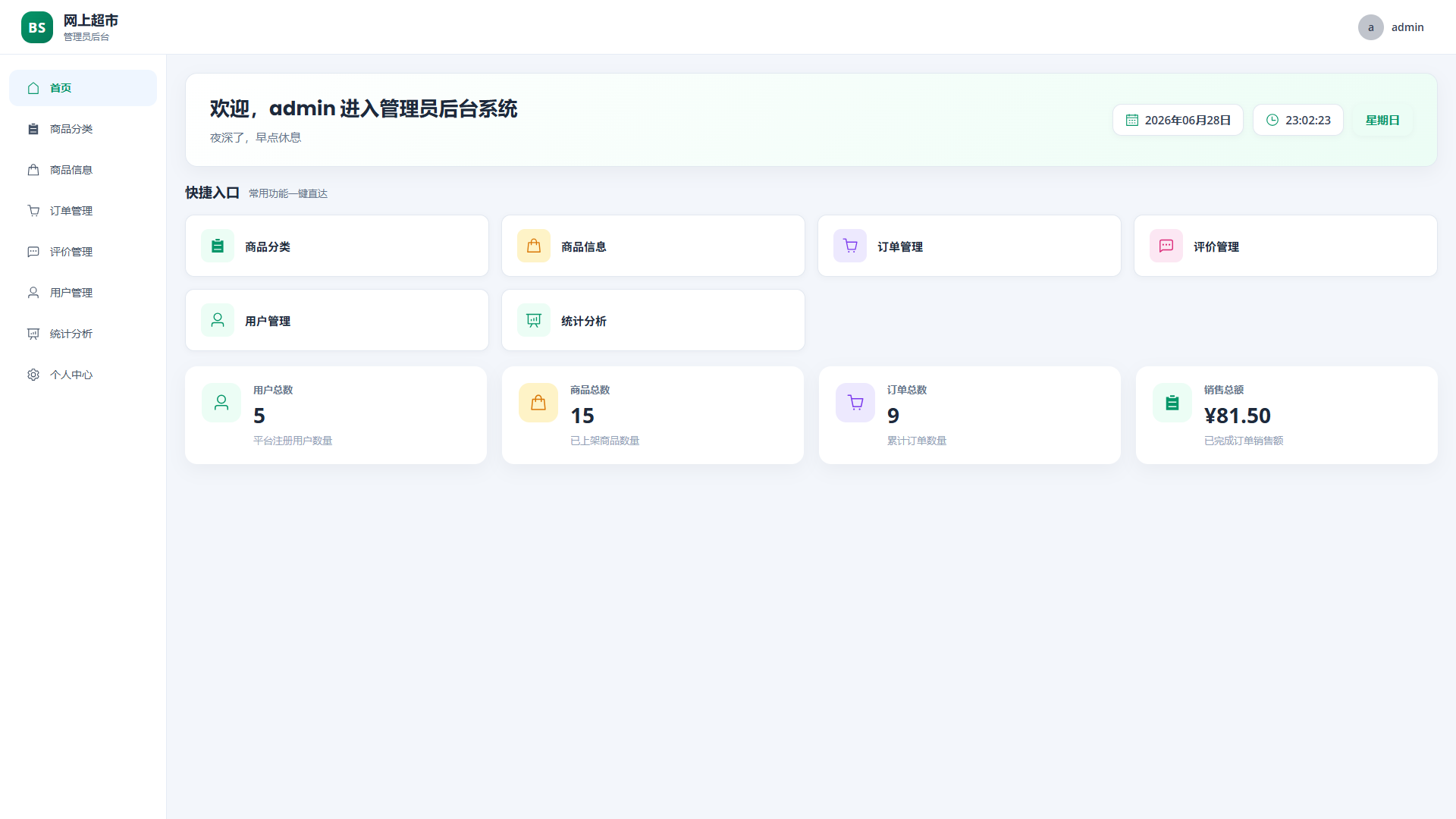
Task: Open the 统计分析 quick entry card
Action: click(x=653, y=320)
